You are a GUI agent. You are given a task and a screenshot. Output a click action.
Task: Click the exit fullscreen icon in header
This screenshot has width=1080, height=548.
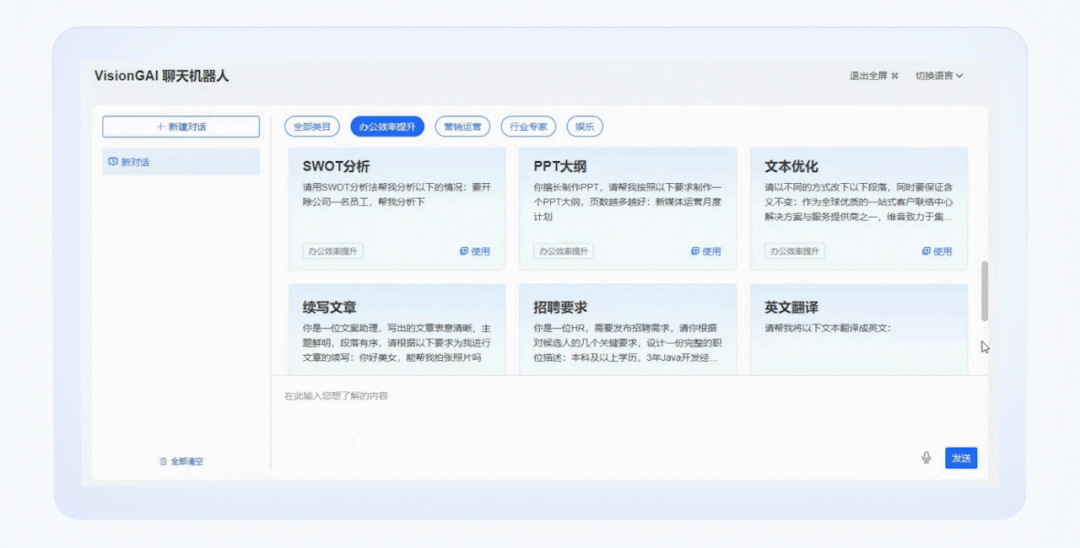(895, 76)
